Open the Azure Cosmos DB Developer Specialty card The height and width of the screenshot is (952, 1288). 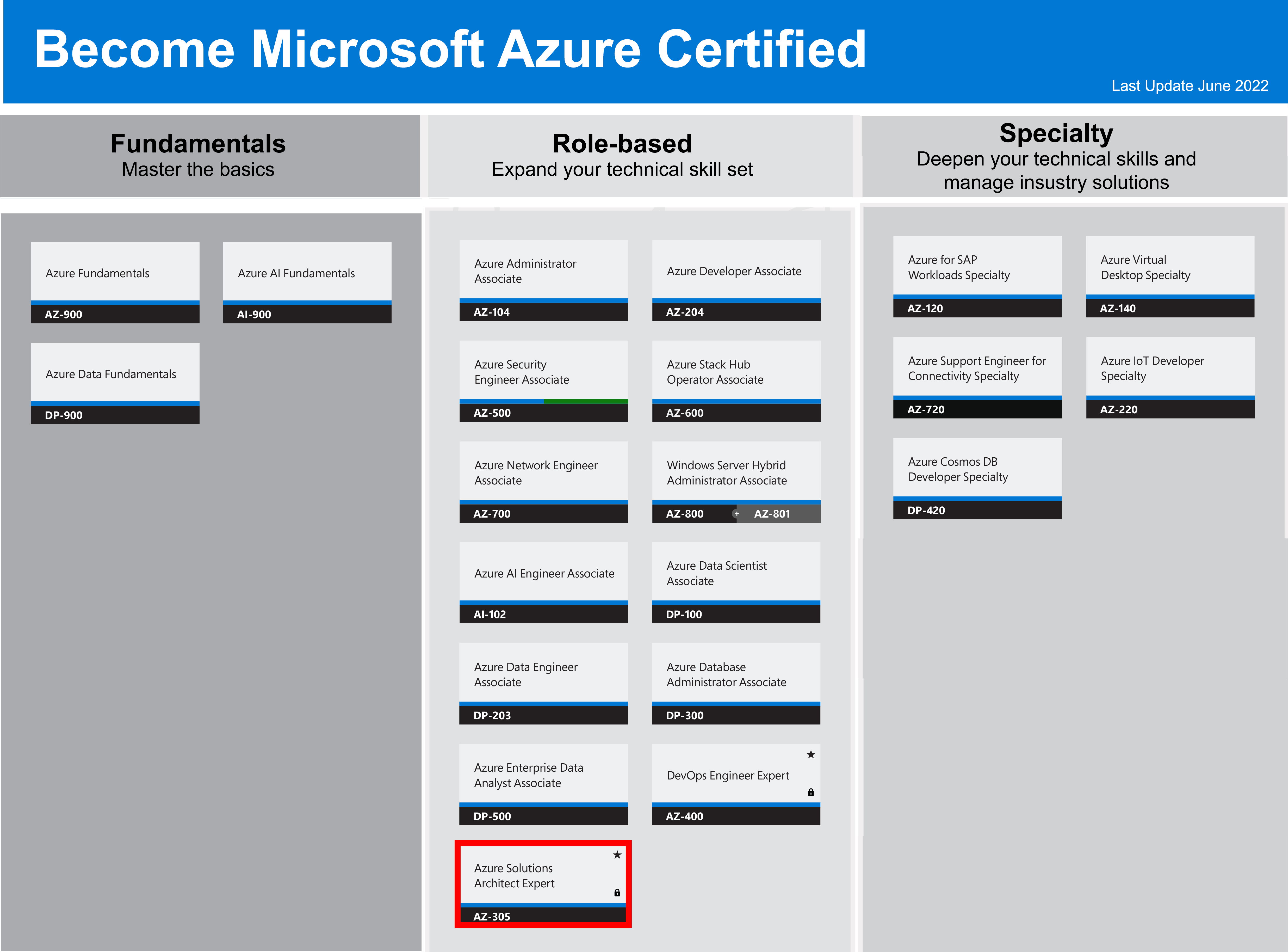coord(977,469)
